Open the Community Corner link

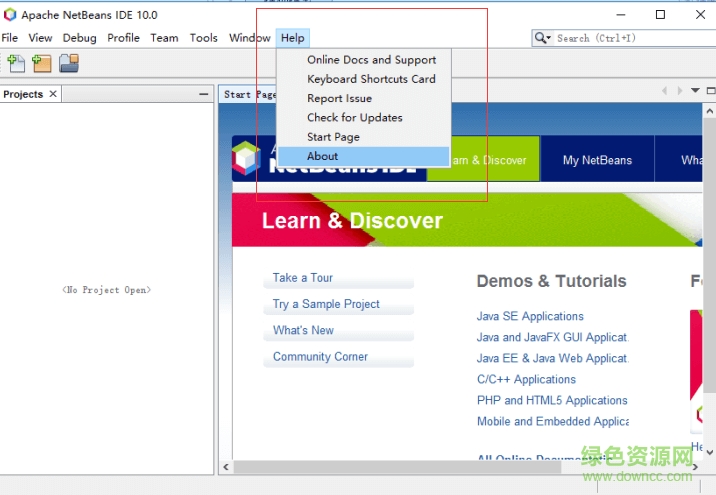click(320, 357)
